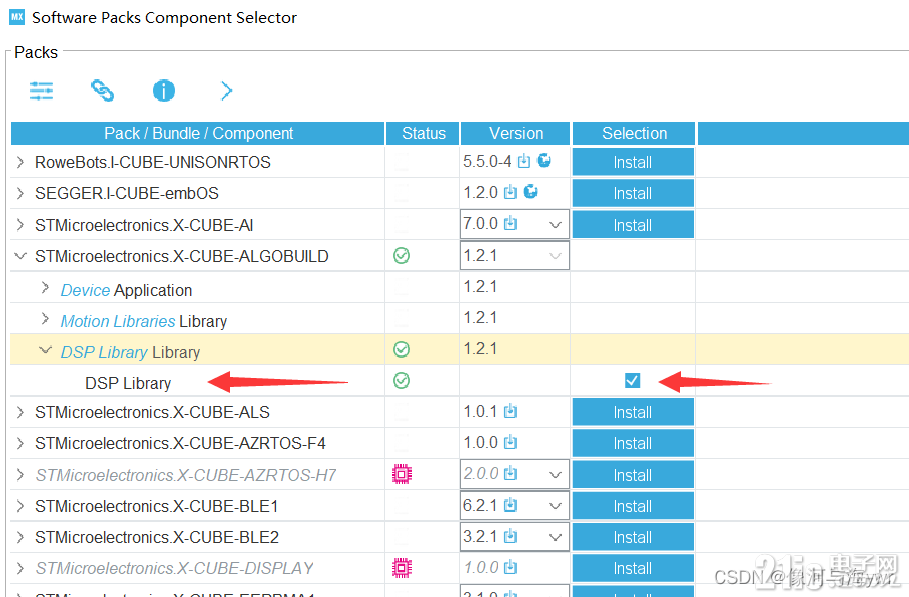The width and height of the screenshot is (909, 597).
Task: Install the X-CUBE-AZRTOS-F4 pack
Action: [x=633, y=443]
